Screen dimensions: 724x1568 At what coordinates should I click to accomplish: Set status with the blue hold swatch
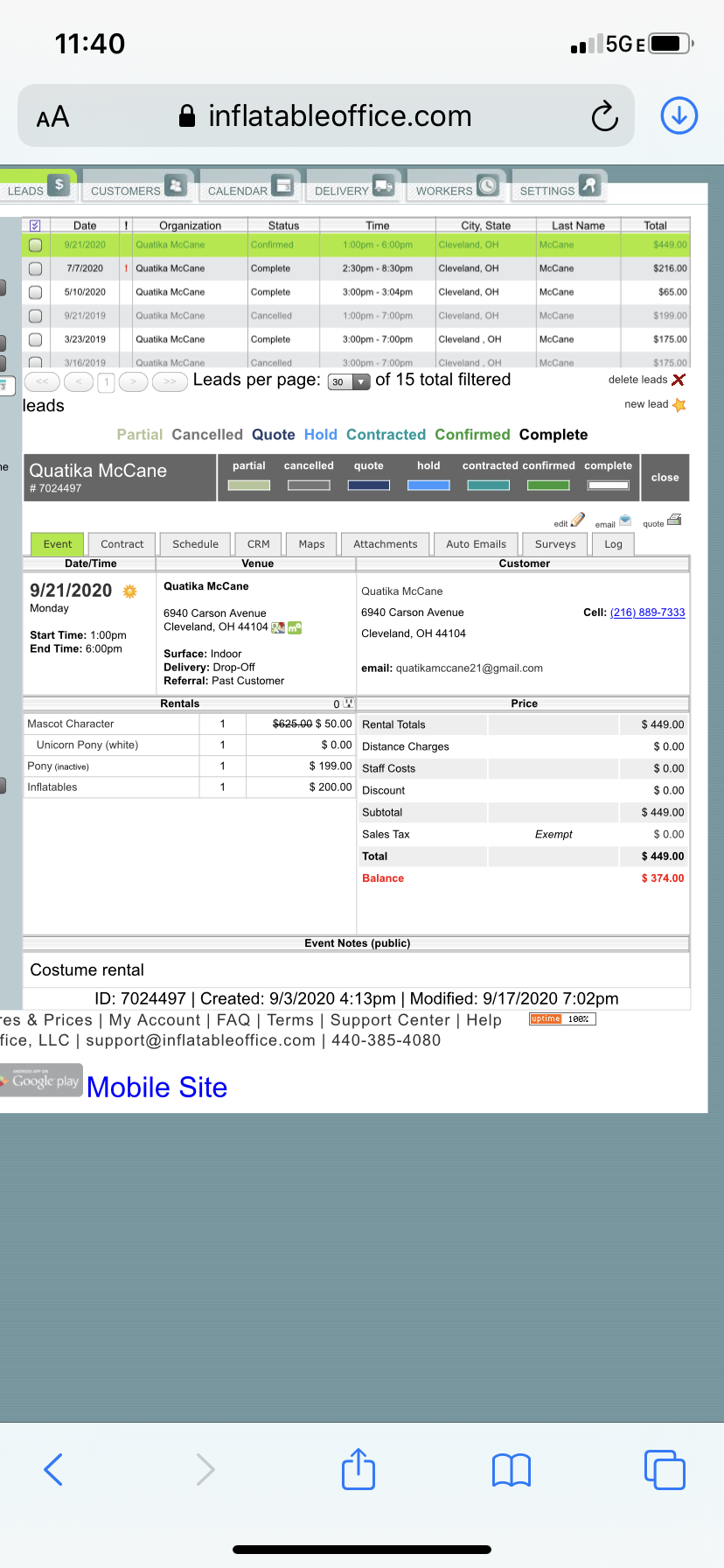pos(428,485)
